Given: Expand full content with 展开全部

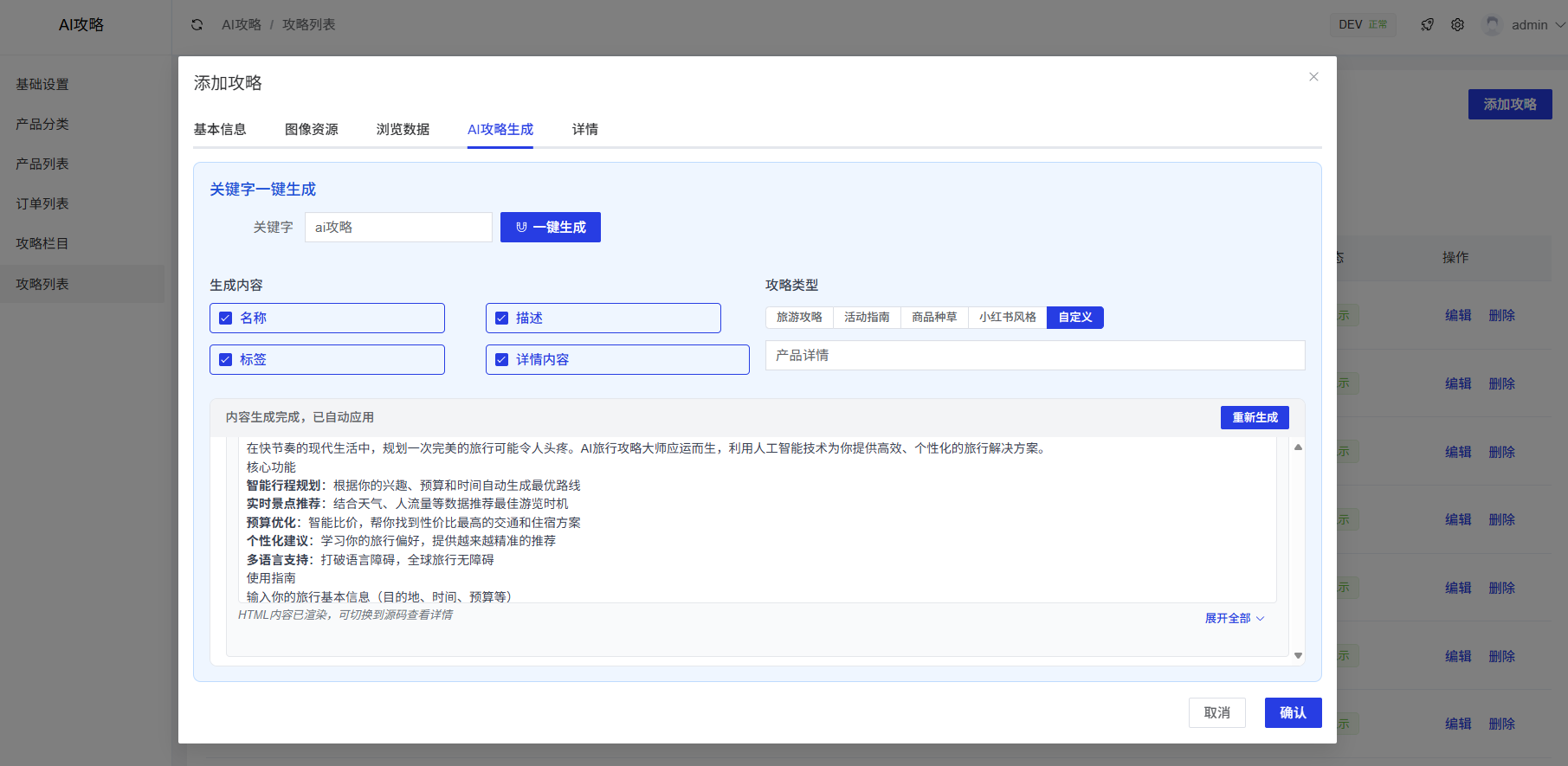Looking at the screenshot, I should click(1234, 618).
